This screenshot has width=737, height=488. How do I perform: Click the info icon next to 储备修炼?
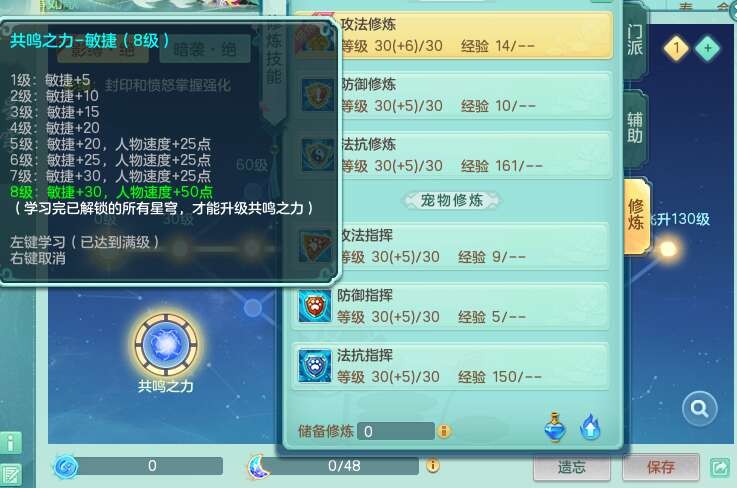point(443,431)
